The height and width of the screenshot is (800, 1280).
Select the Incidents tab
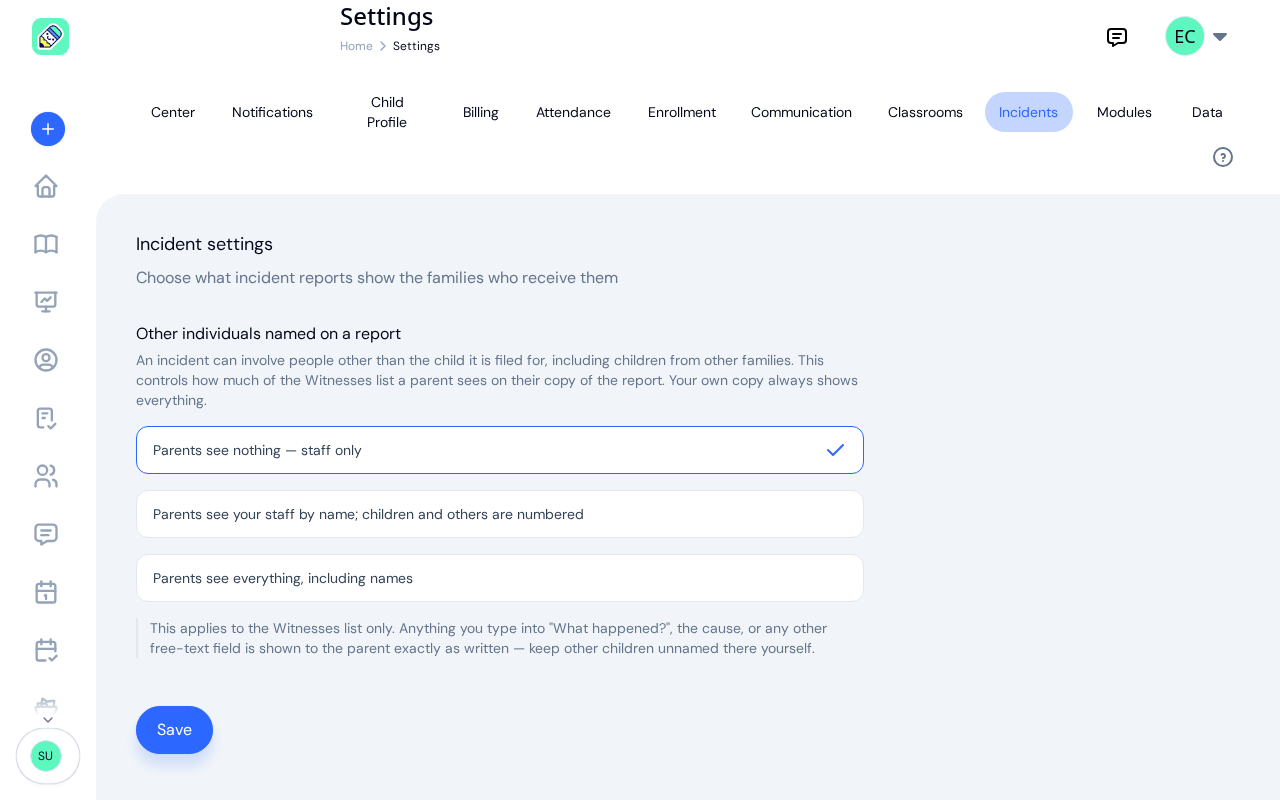(1029, 112)
